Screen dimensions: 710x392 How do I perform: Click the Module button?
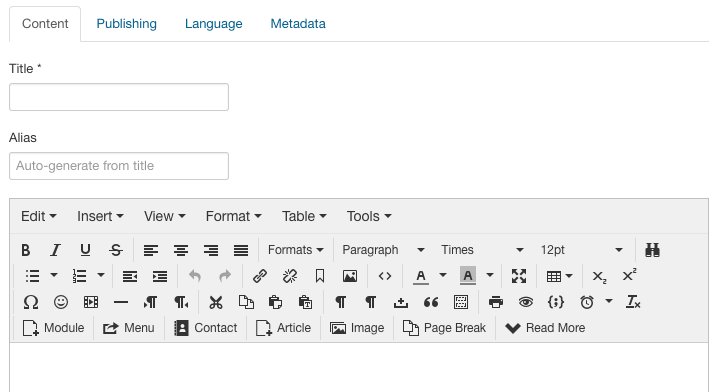click(x=53, y=328)
